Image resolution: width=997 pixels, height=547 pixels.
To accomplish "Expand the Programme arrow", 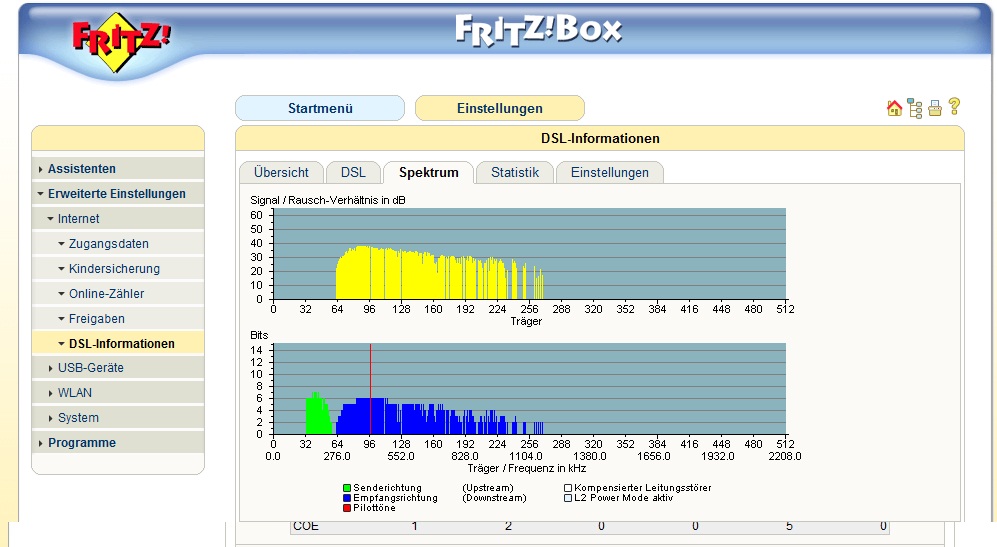I will click(40, 443).
